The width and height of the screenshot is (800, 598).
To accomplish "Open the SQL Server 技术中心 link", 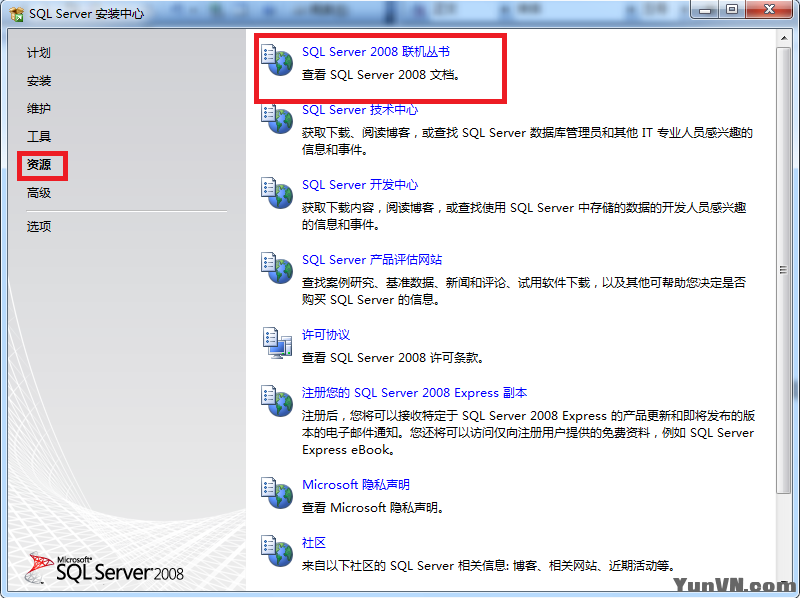I will [x=360, y=110].
